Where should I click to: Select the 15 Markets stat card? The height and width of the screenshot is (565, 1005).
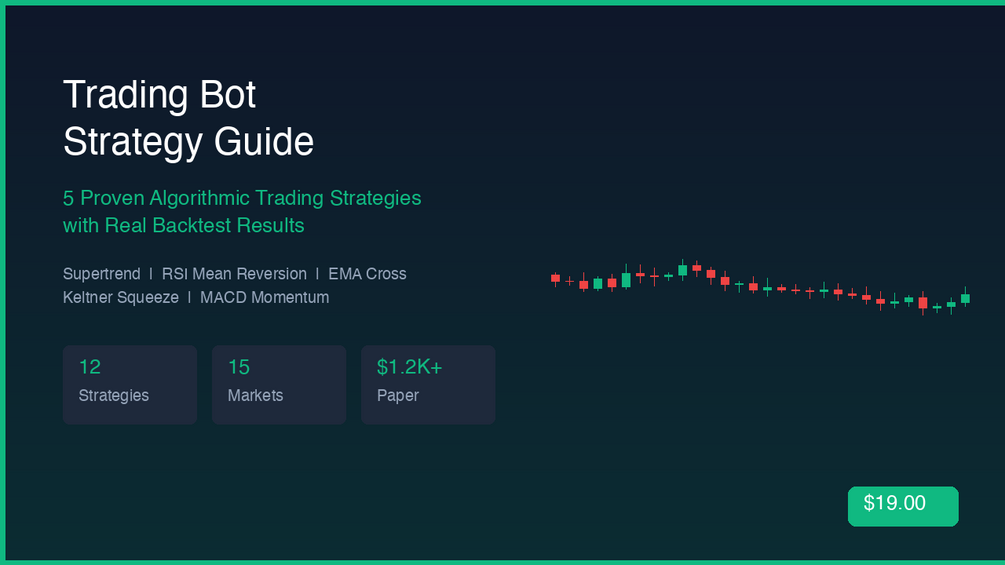tap(278, 384)
